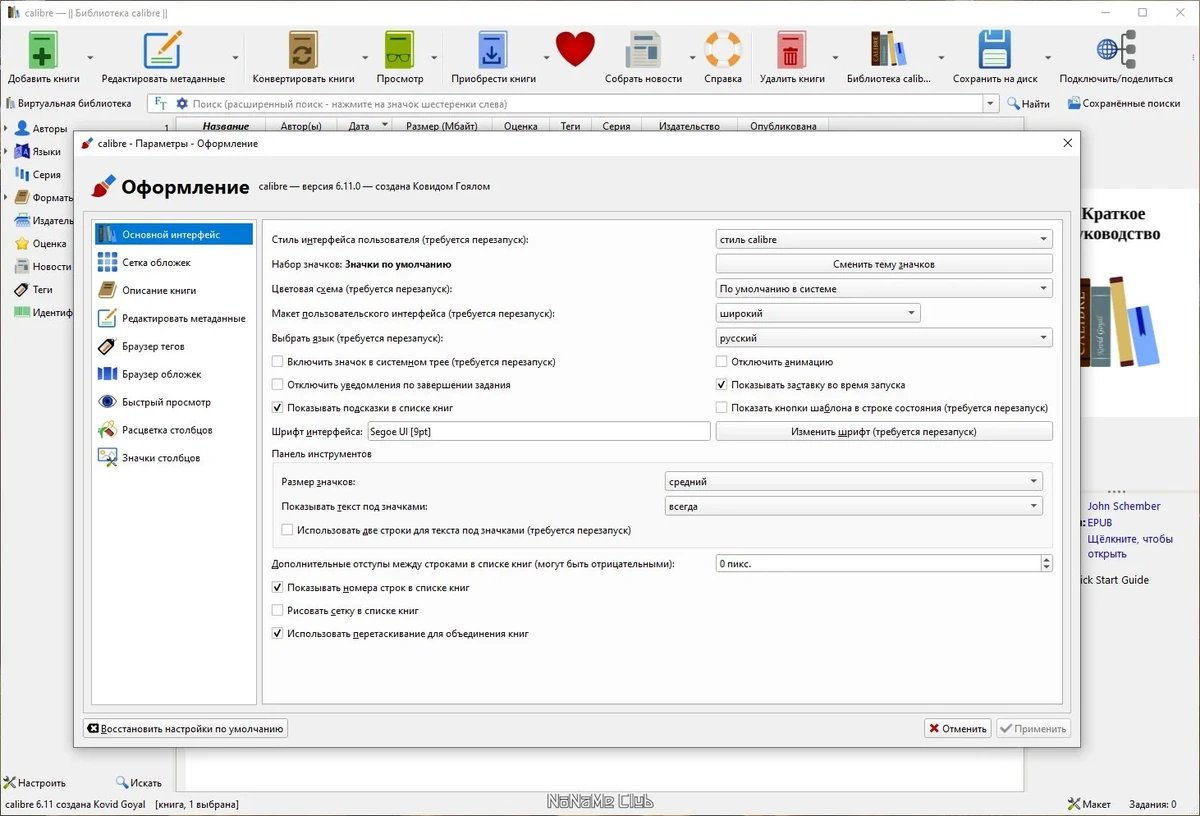
Task: Click the John Schember author link
Action: pos(1124,506)
